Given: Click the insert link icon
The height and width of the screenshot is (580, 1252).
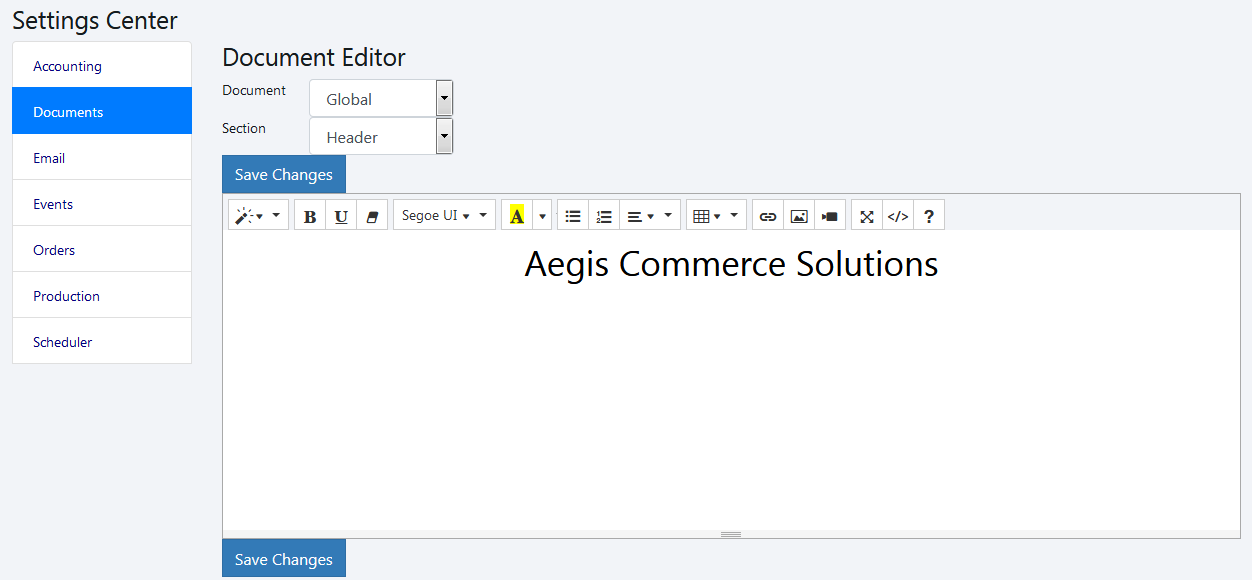Looking at the screenshot, I should (768, 216).
